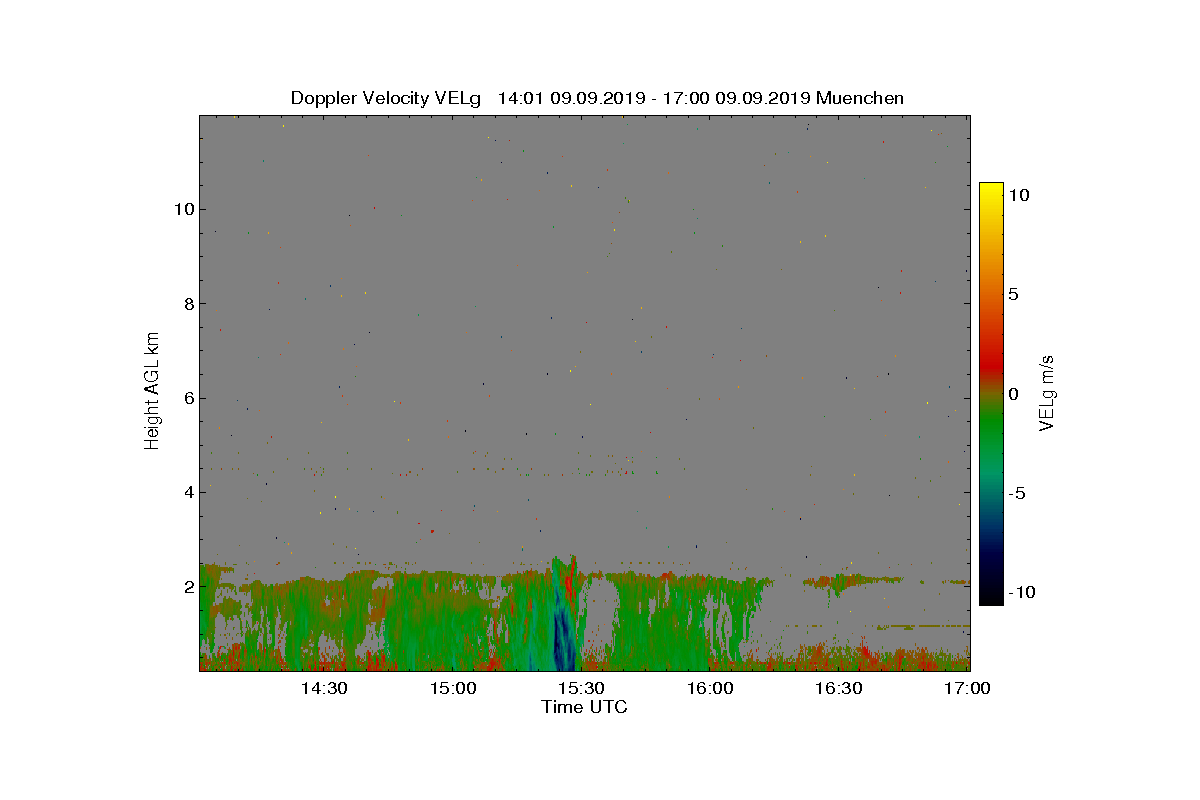Click the colorbar value '10'
The image size is (1200, 800).
(1018, 195)
